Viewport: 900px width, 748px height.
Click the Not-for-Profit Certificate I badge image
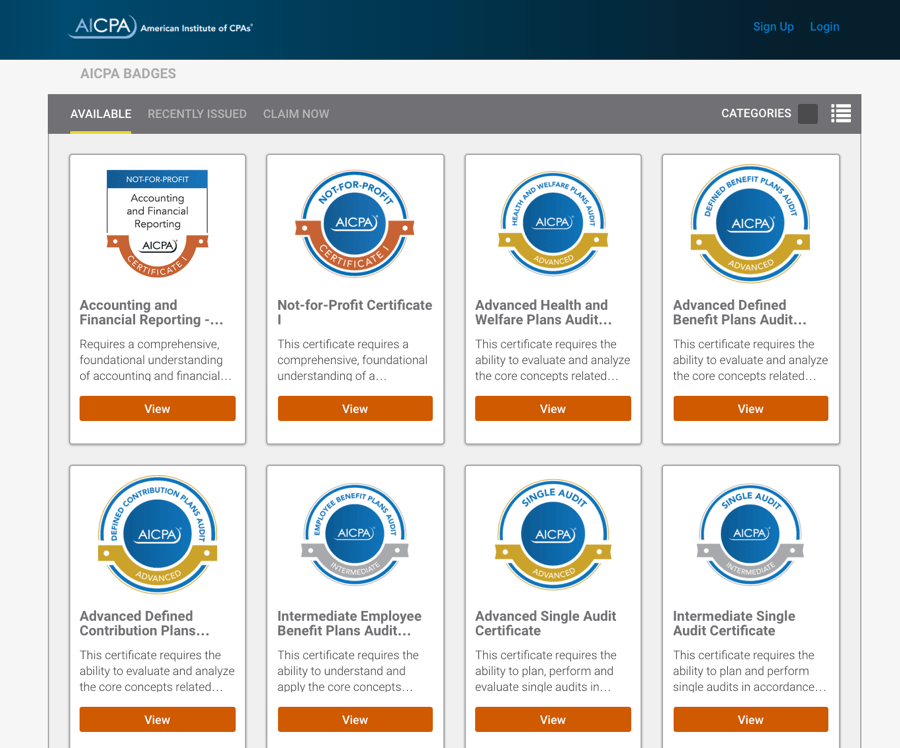(355, 223)
